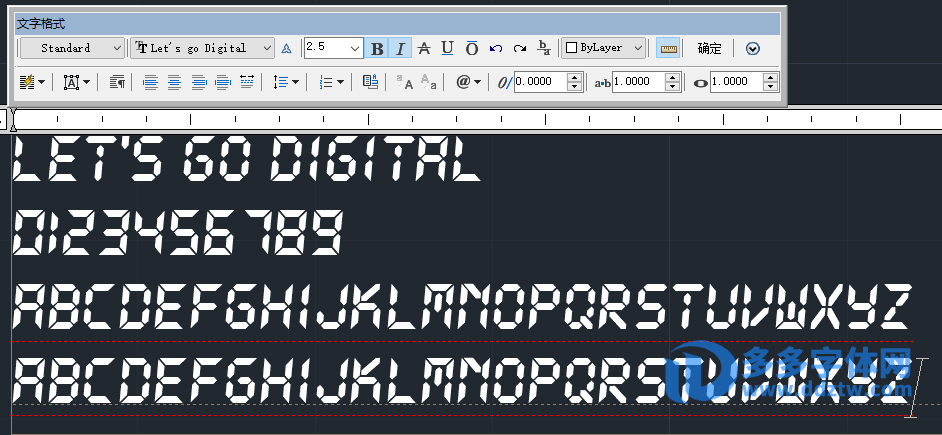Open the @ symbol insert menu
This screenshot has width=942, height=435.
(x=468, y=82)
